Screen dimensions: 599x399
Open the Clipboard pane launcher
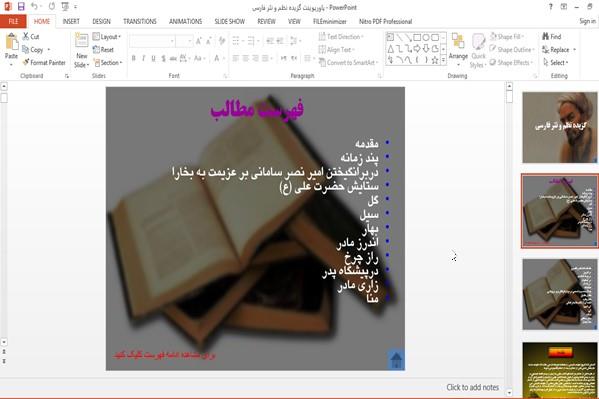tap(67, 76)
